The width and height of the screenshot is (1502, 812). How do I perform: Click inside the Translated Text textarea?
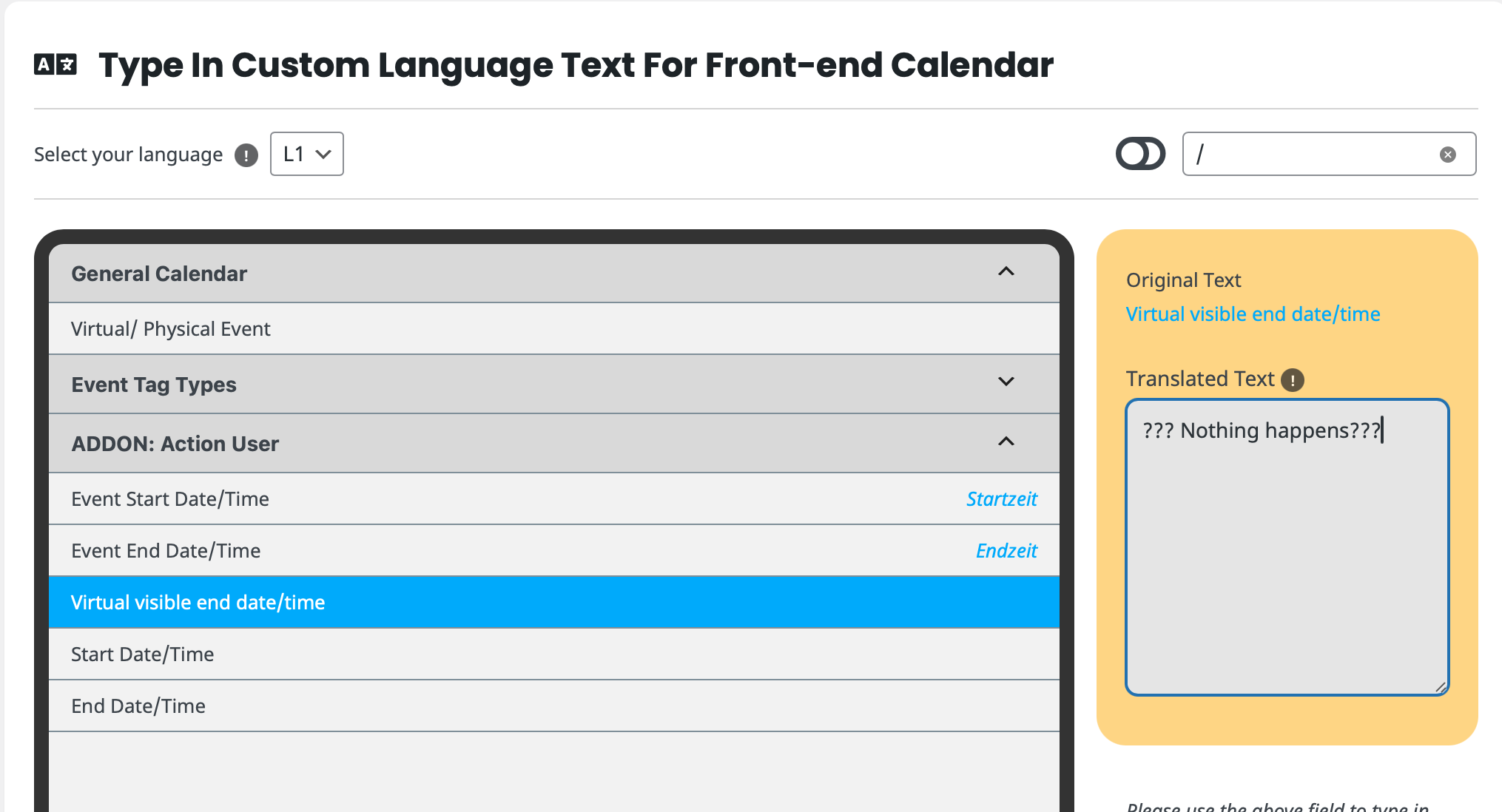[x=1287, y=547]
